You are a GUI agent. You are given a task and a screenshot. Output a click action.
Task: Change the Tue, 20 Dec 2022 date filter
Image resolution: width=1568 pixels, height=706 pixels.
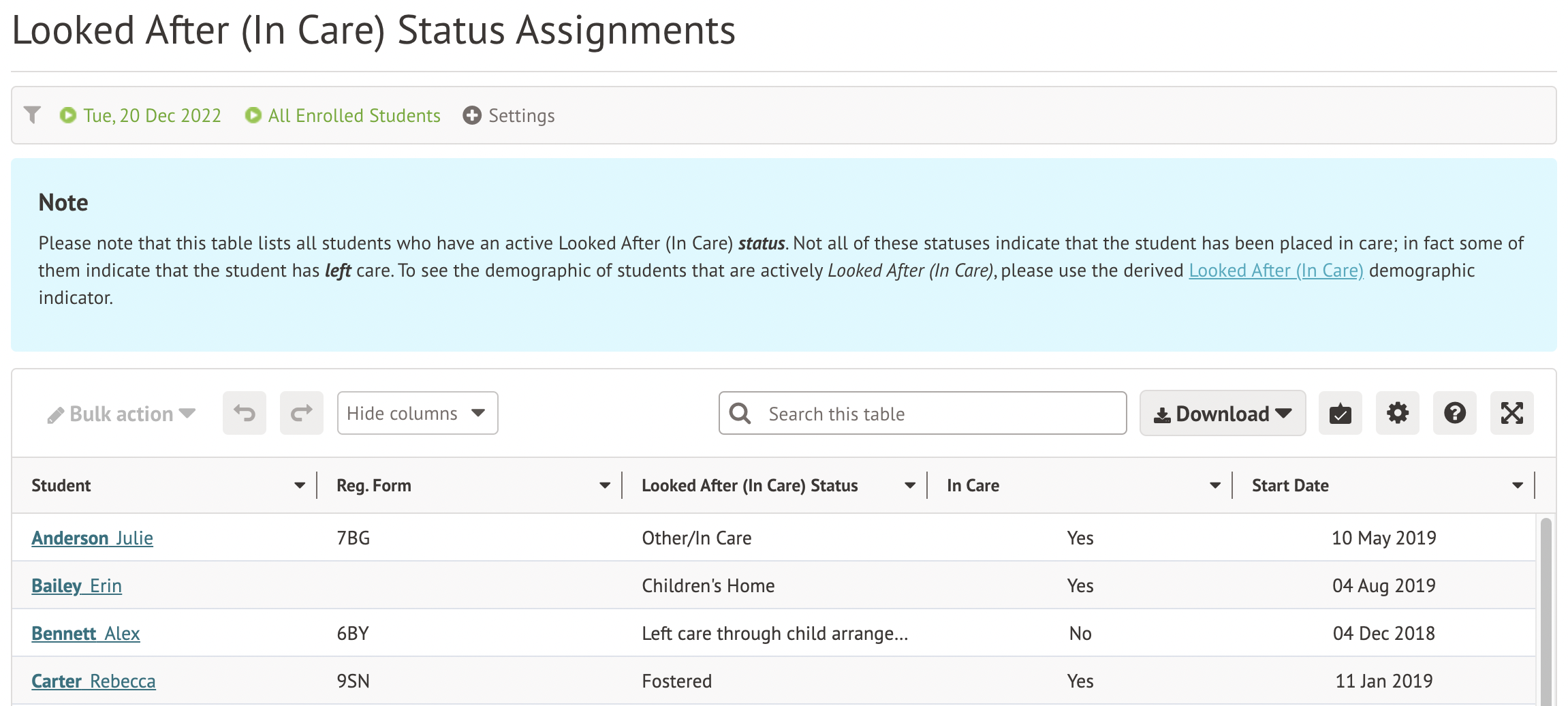(151, 115)
